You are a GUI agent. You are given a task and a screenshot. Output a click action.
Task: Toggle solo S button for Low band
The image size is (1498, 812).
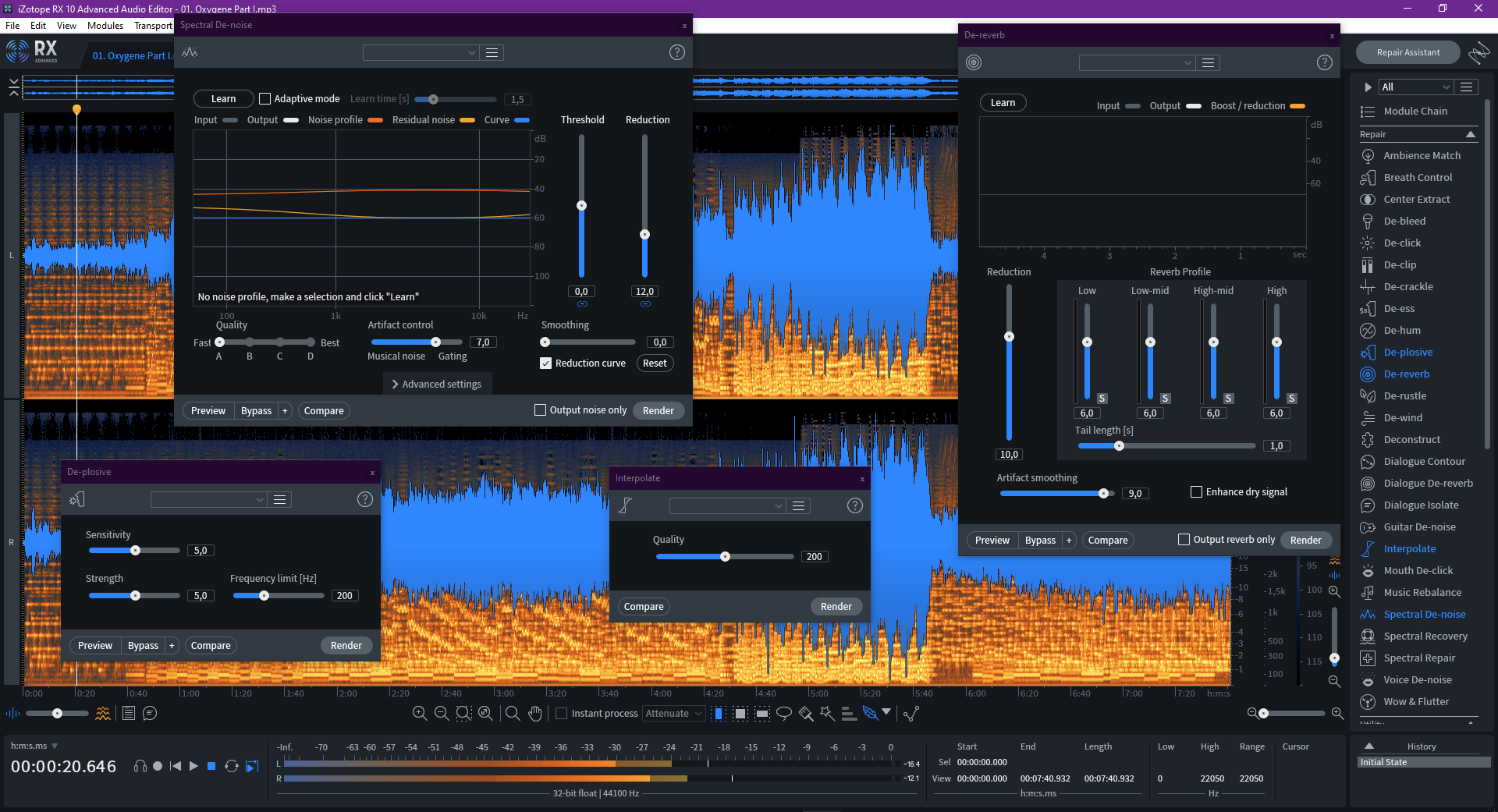pos(1102,399)
